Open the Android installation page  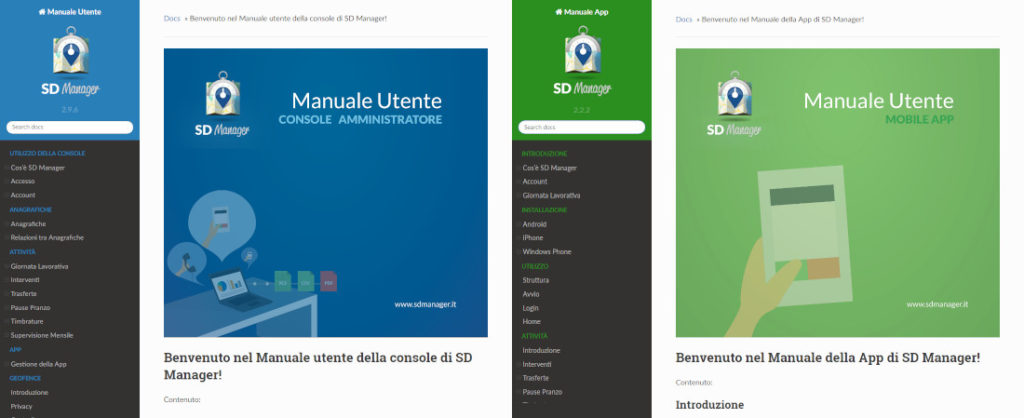pos(535,224)
